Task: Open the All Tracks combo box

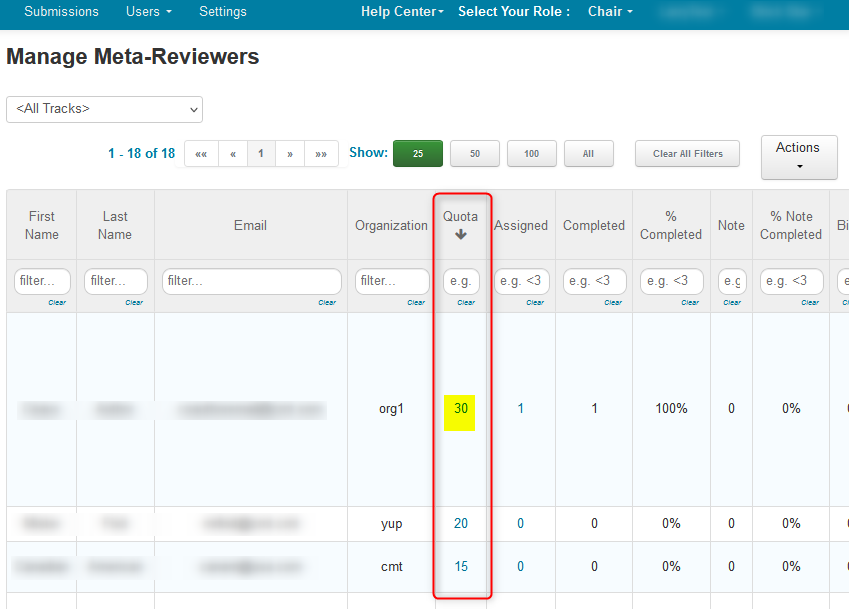Action: coord(105,109)
